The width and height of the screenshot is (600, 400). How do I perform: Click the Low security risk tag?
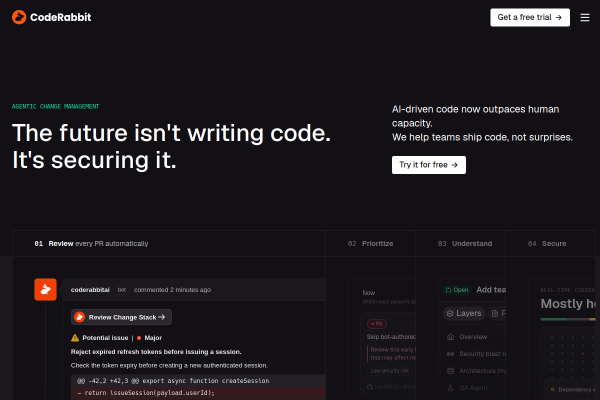[x=390, y=371]
